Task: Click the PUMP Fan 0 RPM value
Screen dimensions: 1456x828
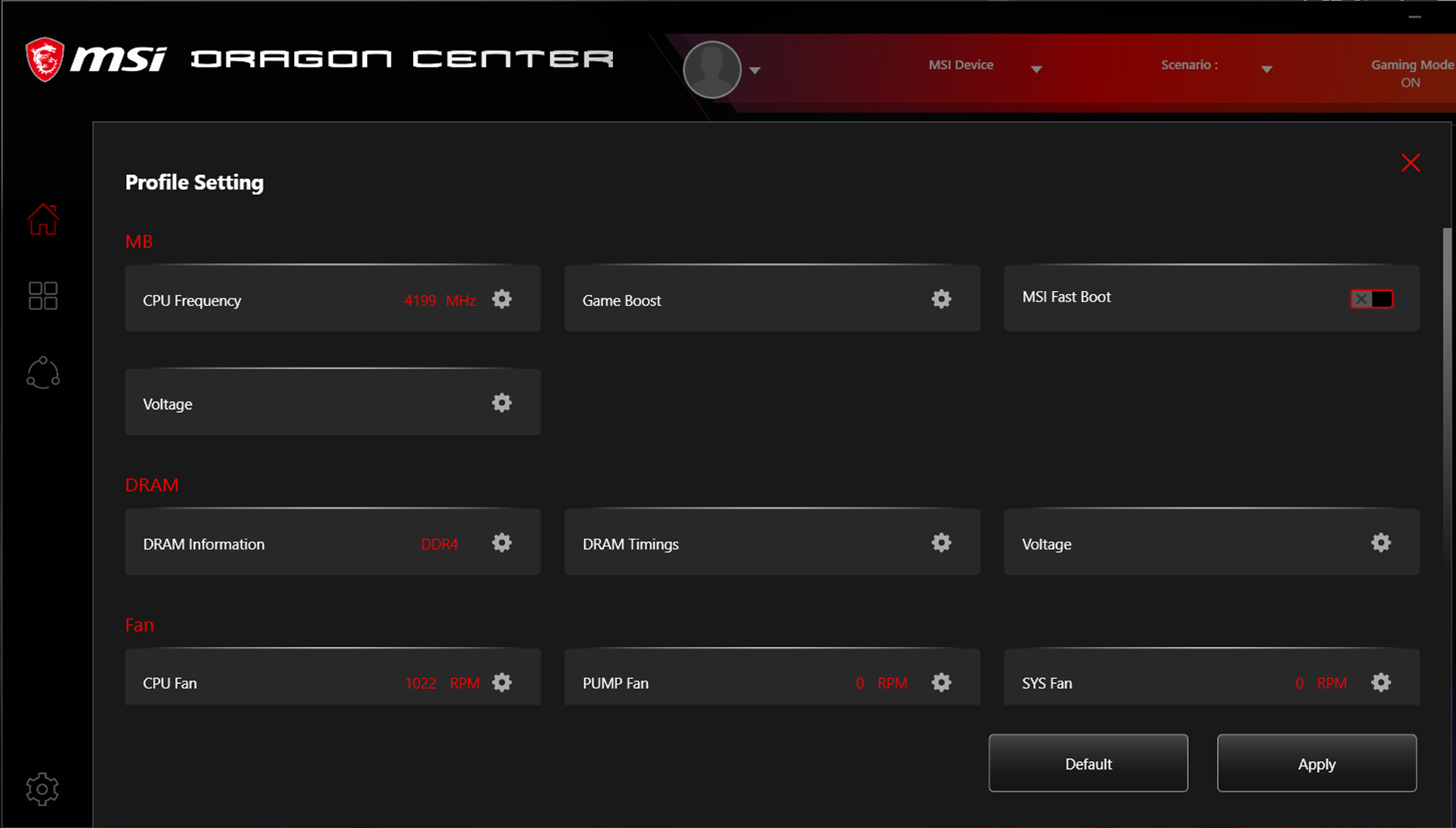Action: click(881, 684)
